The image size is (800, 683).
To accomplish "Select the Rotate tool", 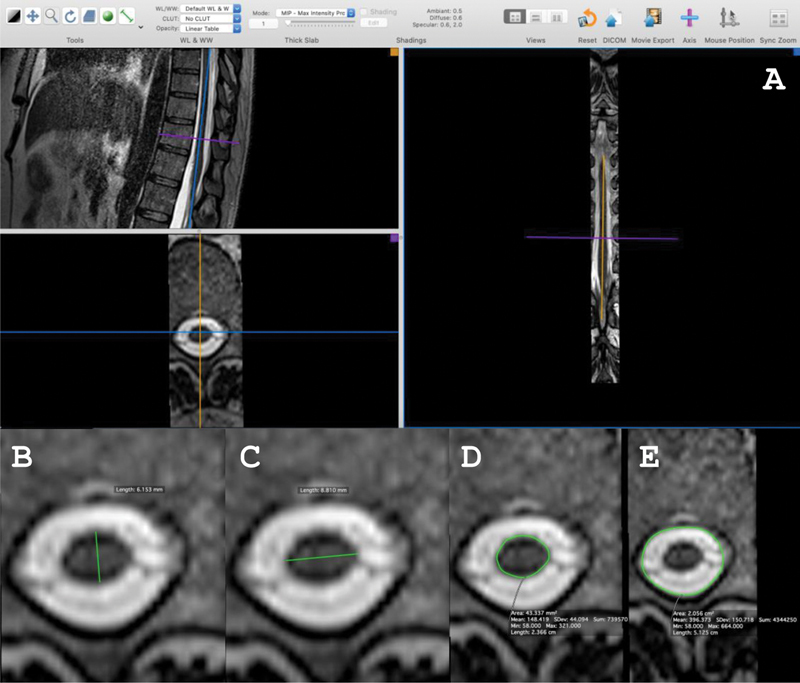I will [70, 16].
